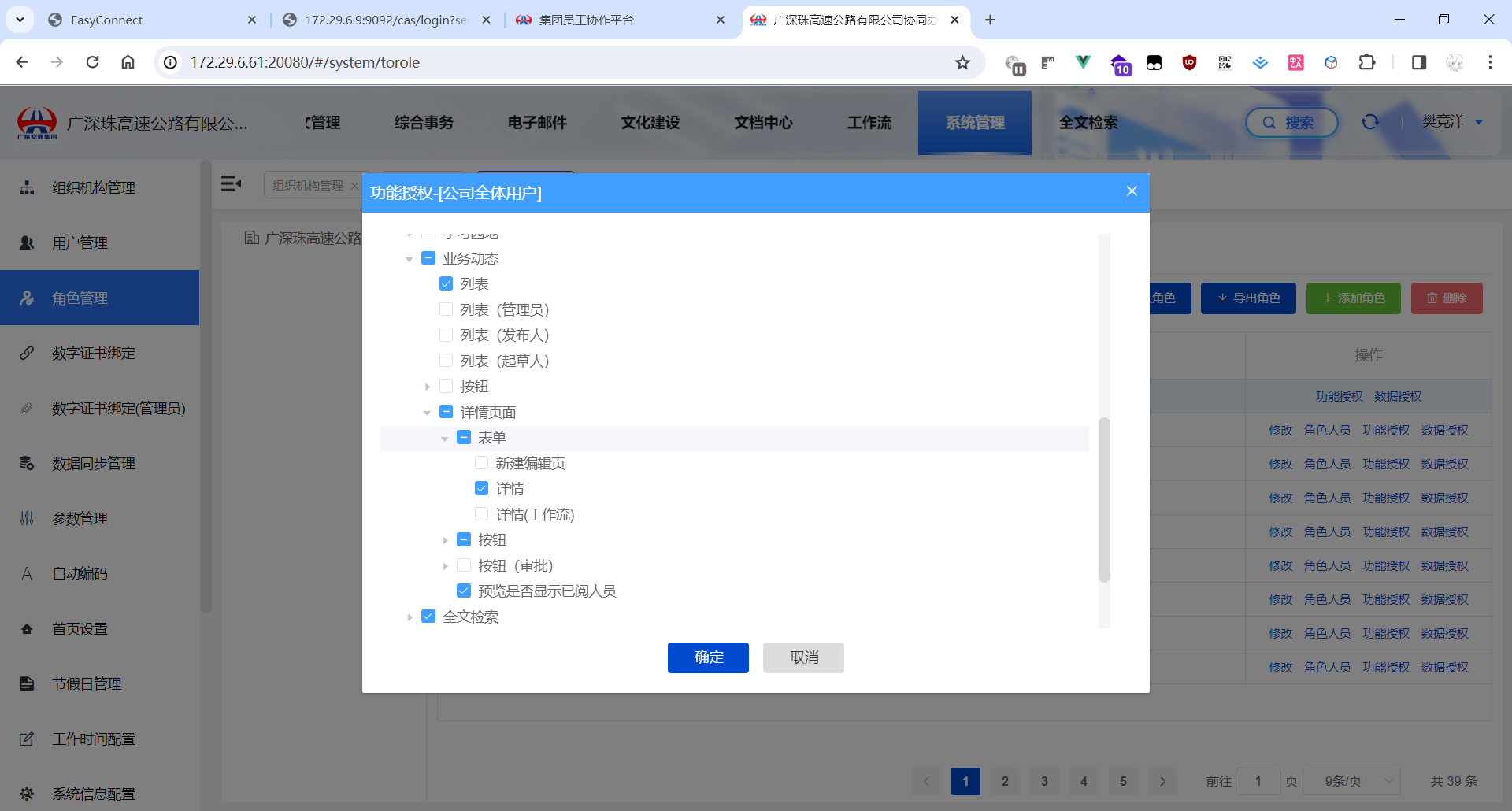Collapse the 详情页面 tree node
This screenshot has height=811, width=1512.
tap(427, 413)
